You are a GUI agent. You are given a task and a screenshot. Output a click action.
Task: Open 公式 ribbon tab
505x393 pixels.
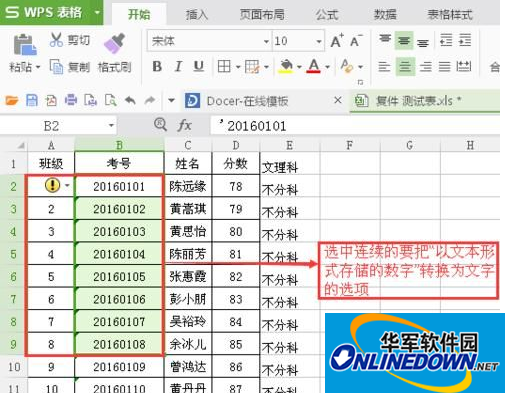(x=327, y=14)
